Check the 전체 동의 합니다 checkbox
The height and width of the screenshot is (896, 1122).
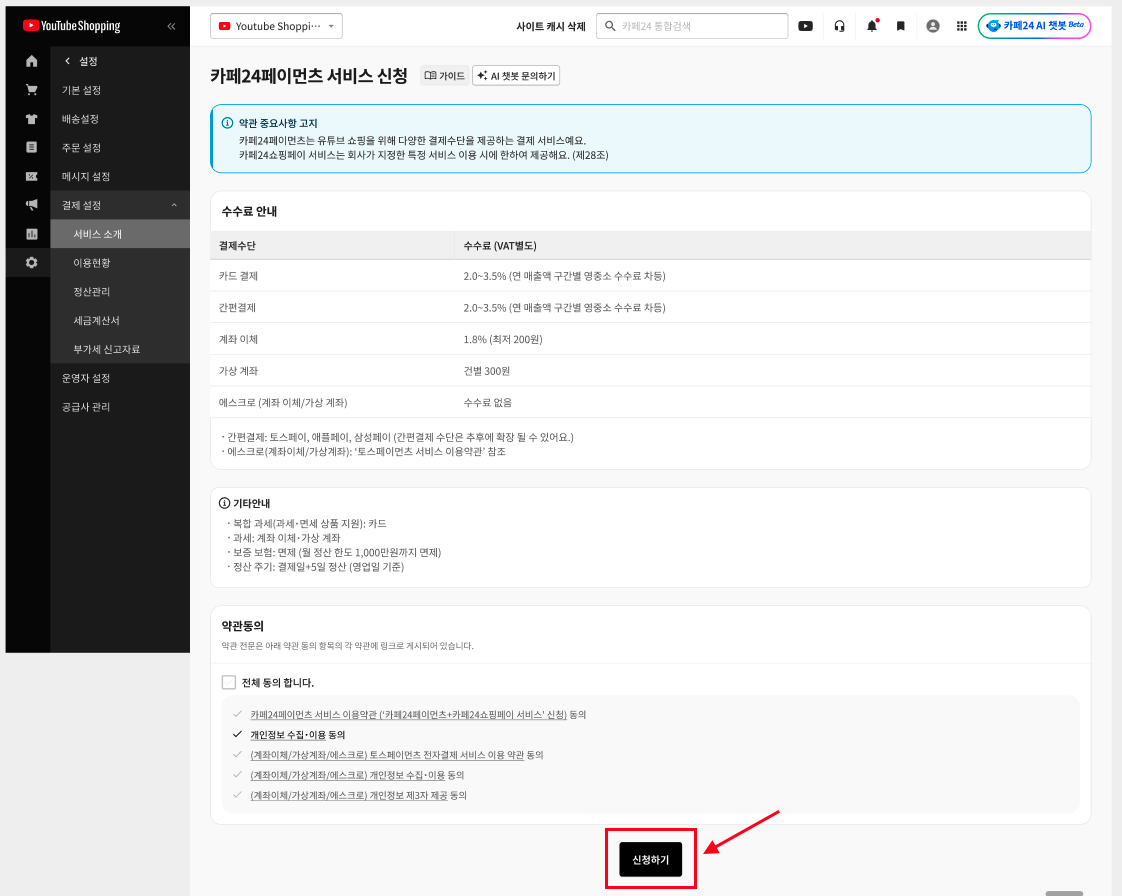pos(229,683)
